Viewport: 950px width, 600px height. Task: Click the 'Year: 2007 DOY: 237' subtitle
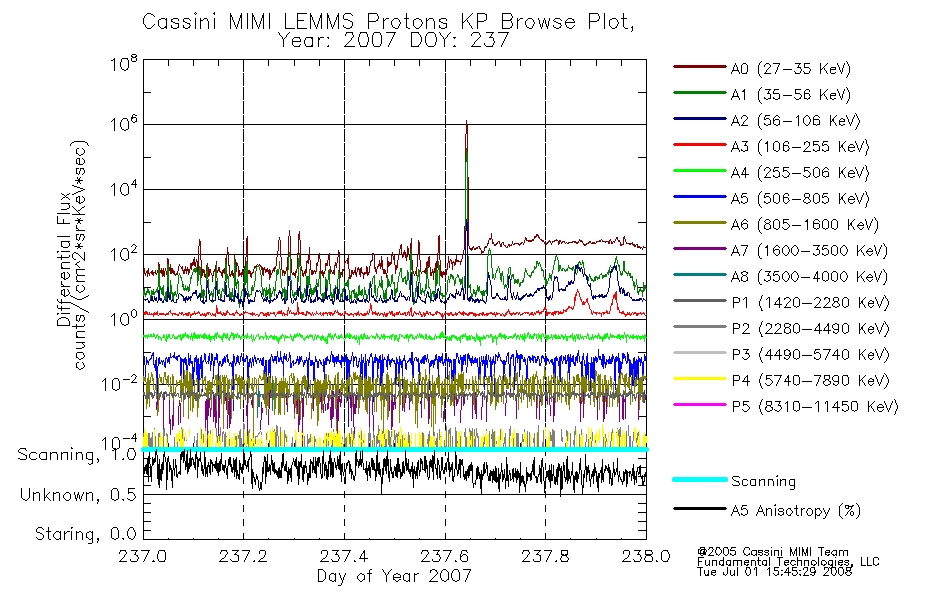click(393, 41)
